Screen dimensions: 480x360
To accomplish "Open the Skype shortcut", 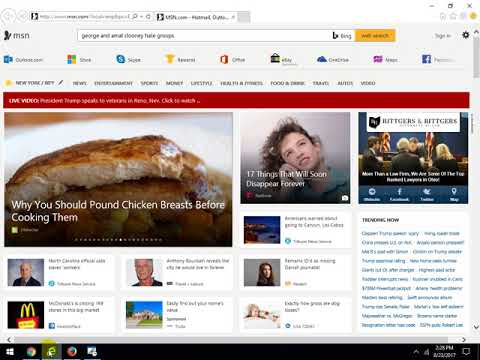I will point(128,60).
